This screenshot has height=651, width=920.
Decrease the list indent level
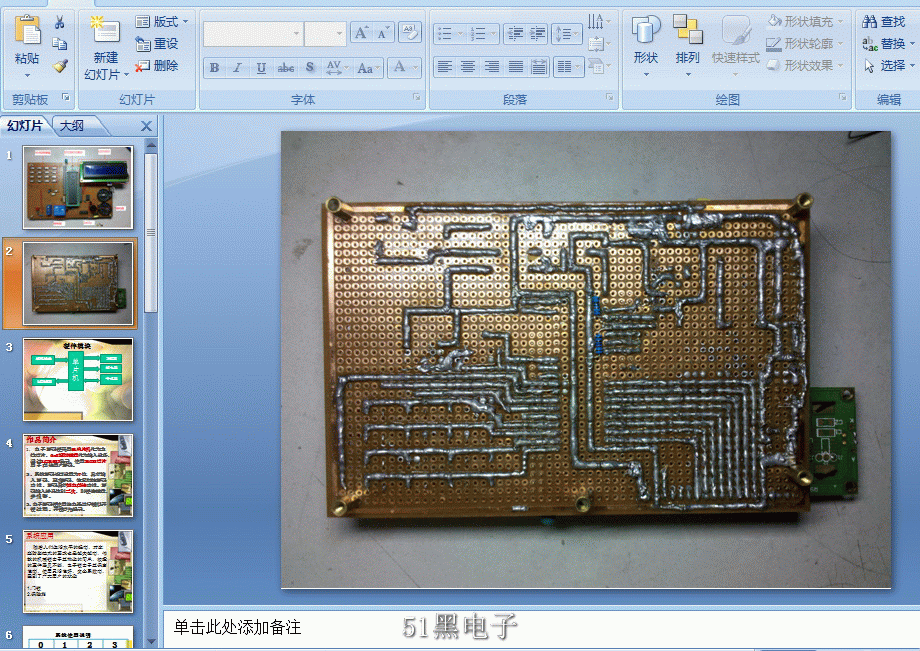coord(515,34)
